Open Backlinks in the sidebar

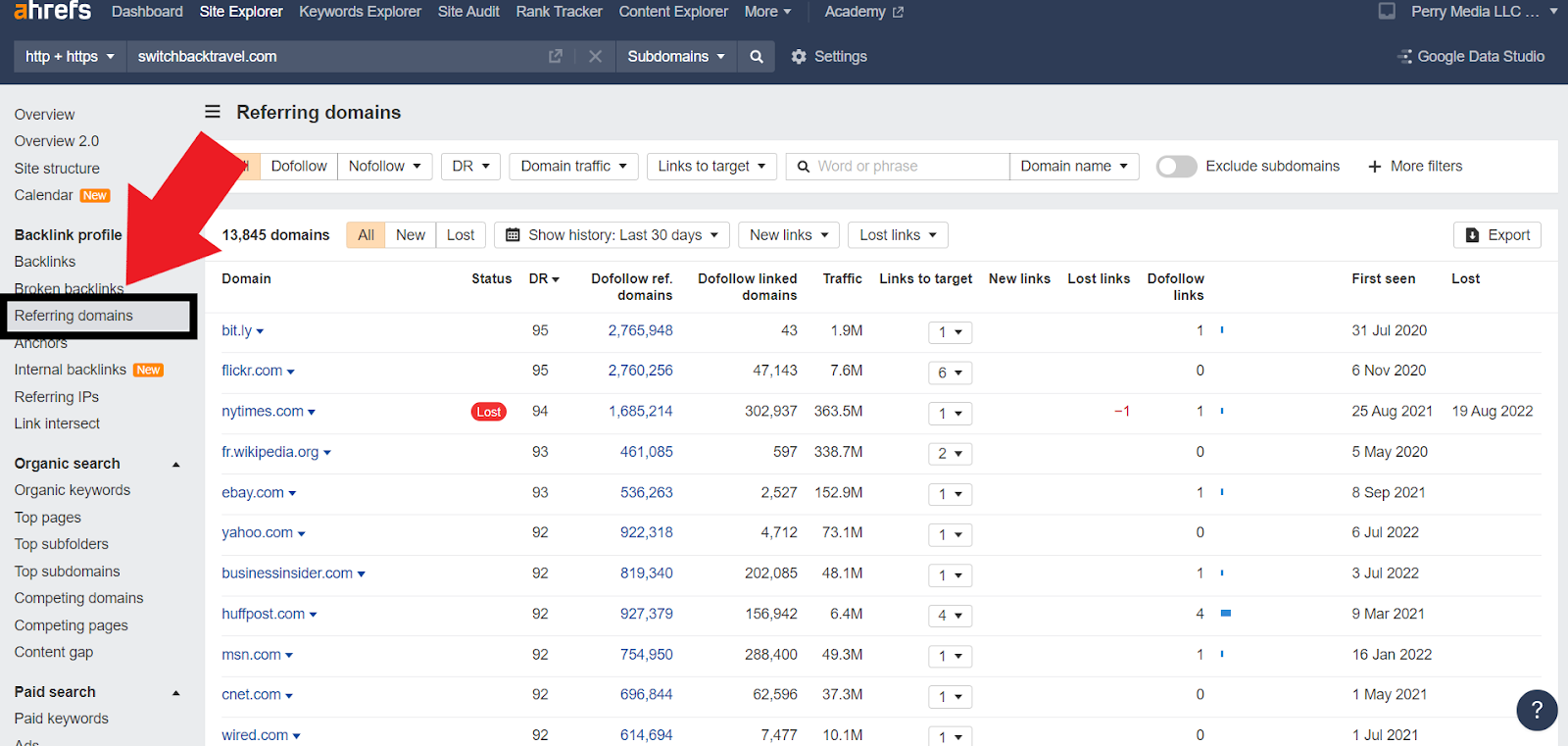click(45, 262)
